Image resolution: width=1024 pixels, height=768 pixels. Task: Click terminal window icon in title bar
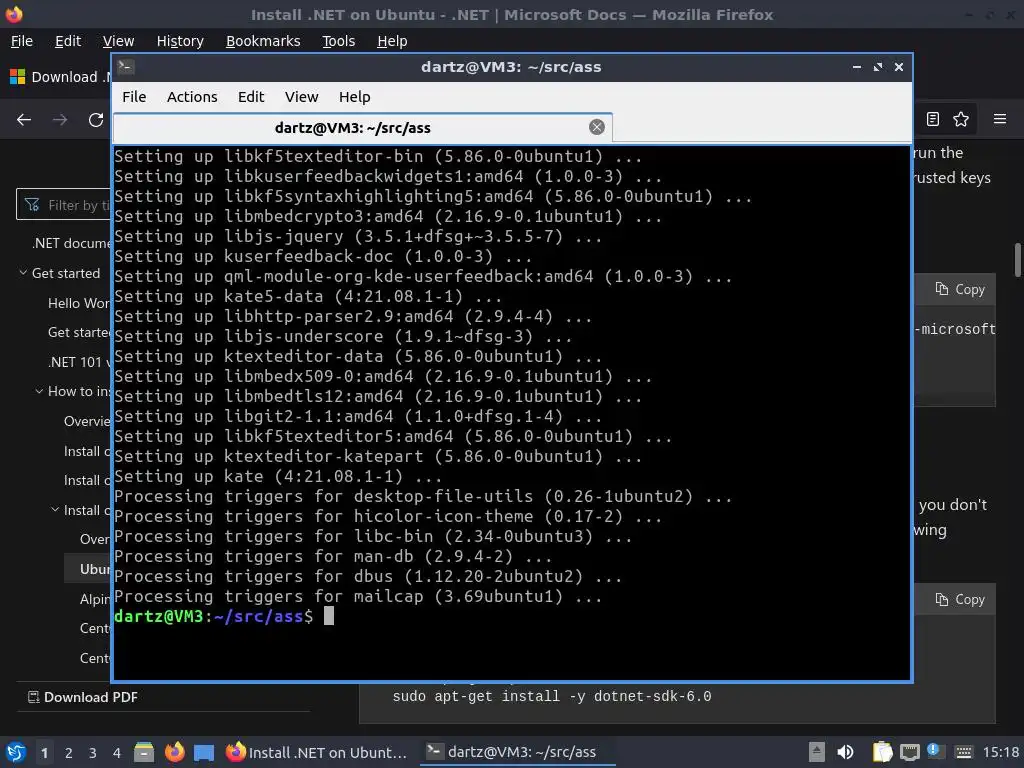point(126,66)
